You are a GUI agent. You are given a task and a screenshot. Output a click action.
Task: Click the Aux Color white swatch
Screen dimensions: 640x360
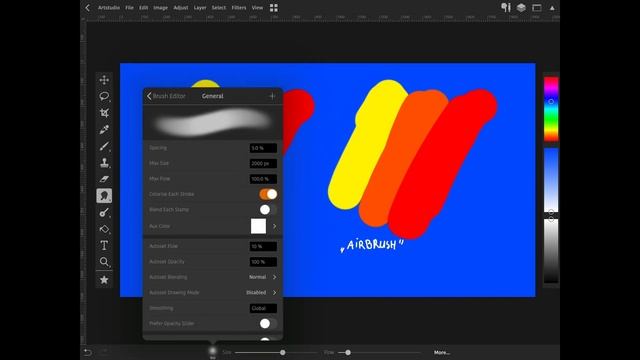[x=258, y=226]
